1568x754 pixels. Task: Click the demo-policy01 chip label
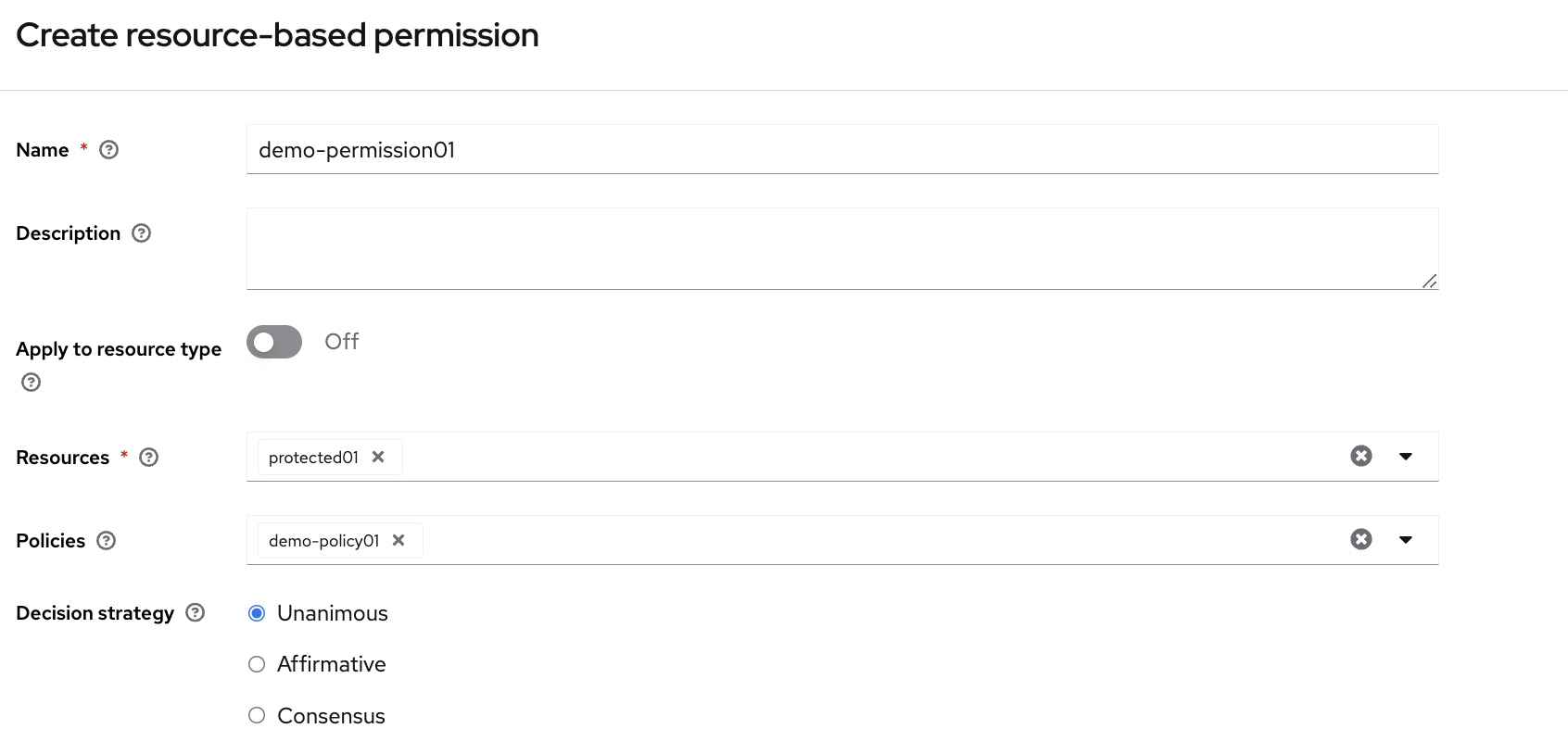pos(322,540)
